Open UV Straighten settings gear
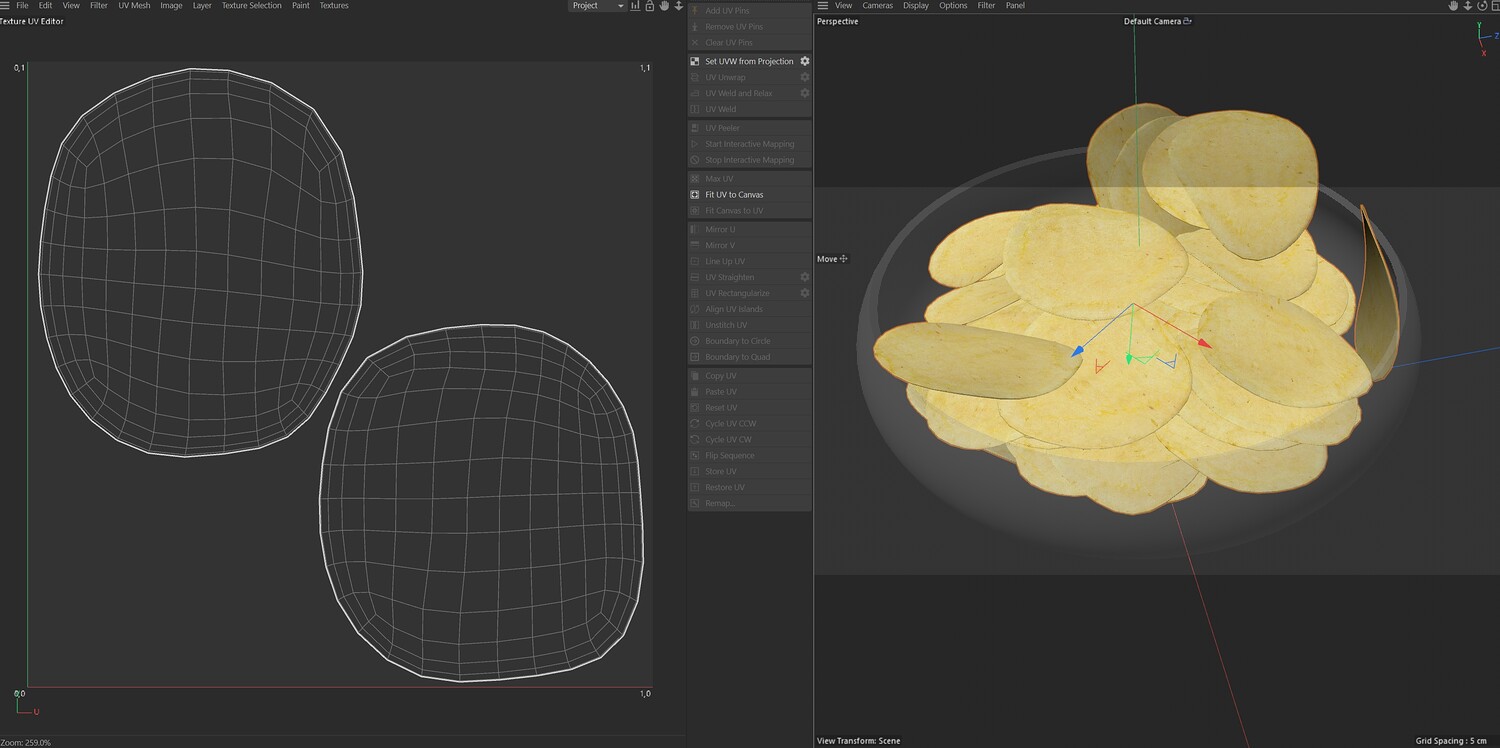This screenshot has width=1500, height=748. 804,277
